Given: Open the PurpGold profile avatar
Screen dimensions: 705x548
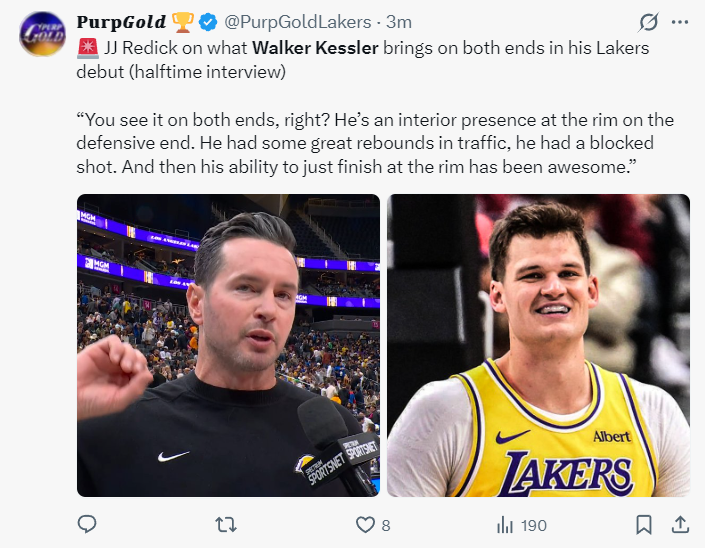Looking at the screenshot, I should click(42, 34).
